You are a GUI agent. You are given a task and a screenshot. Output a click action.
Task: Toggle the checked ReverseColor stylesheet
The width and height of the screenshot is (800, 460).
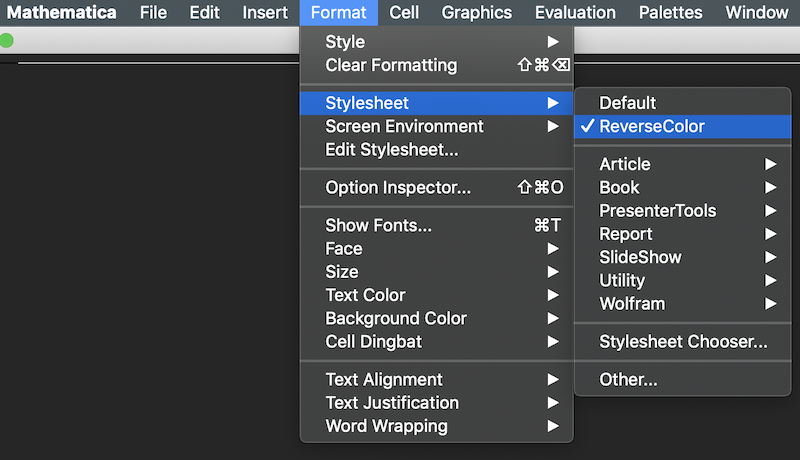[x=683, y=126]
